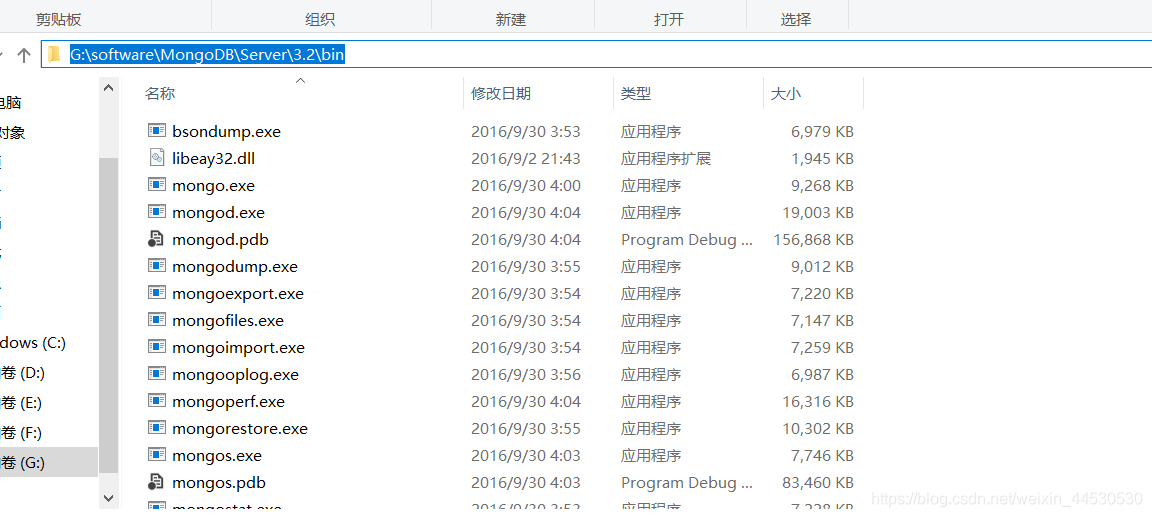Screen dimensions: 1152x517
Task: Select the (D:) drive in sidebar
Action: coord(23,372)
